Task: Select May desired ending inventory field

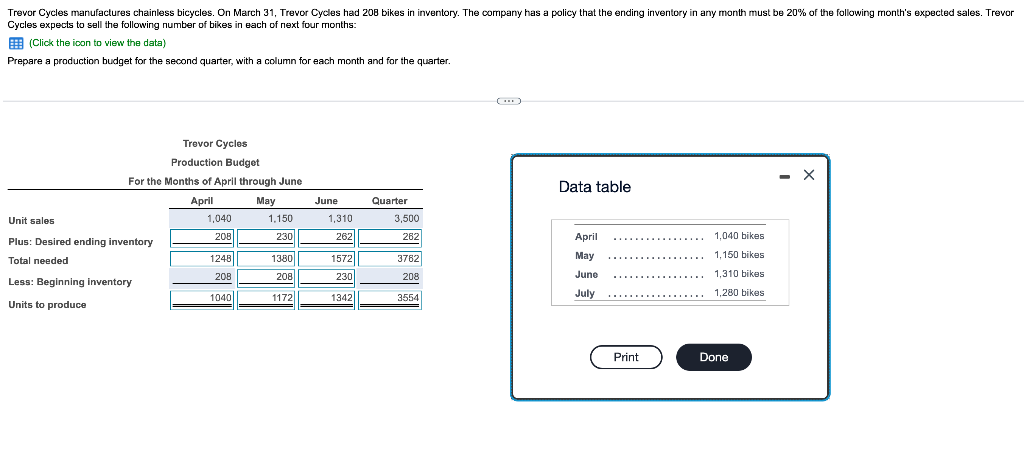Action: click(x=266, y=236)
